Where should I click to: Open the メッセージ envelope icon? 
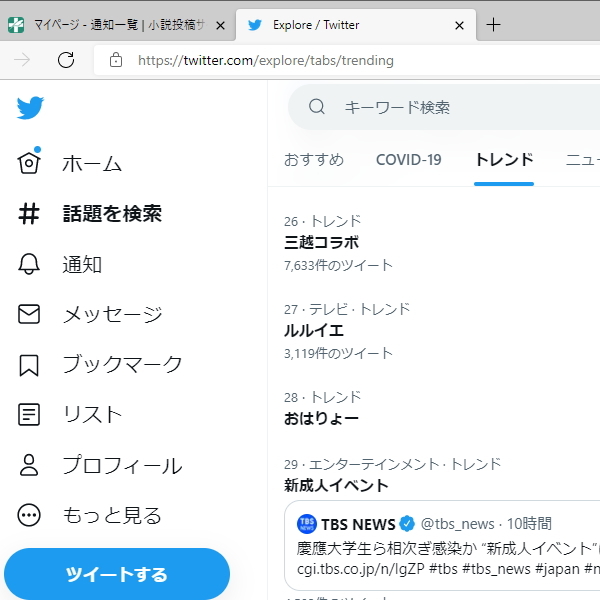pyautogui.click(x=29, y=314)
